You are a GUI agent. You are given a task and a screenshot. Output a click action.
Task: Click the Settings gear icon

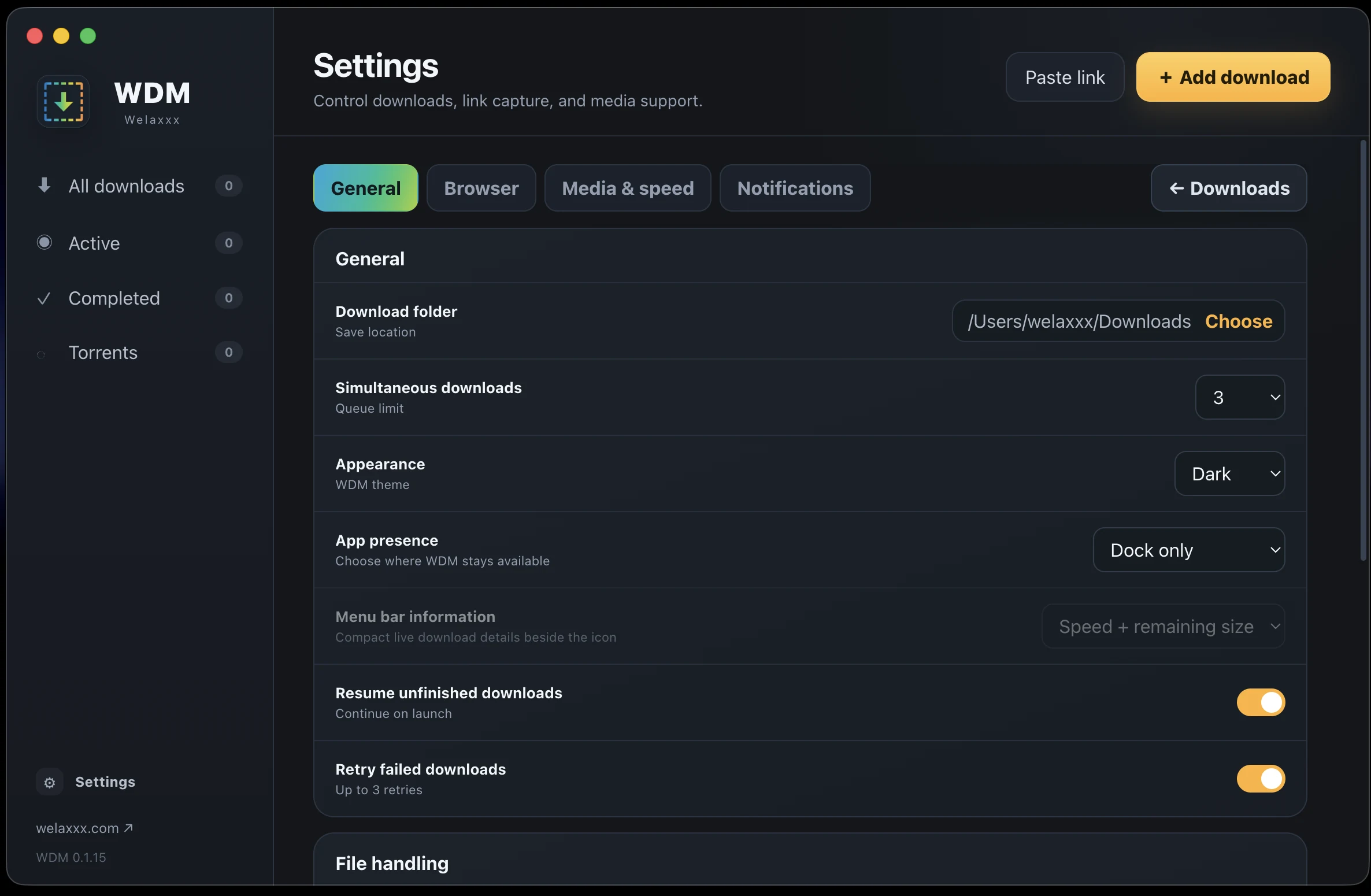coord(50,782)
